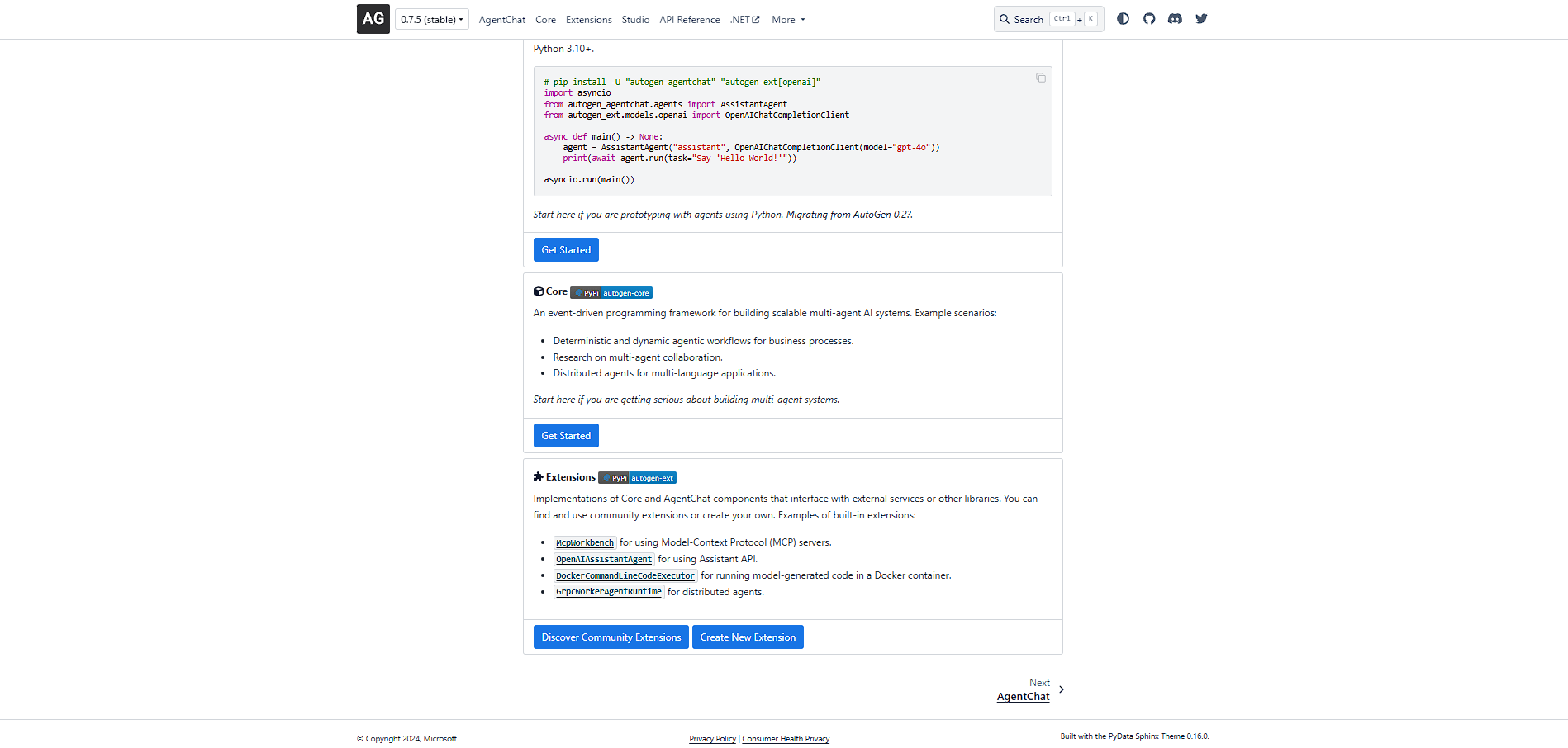Open the Discord community icon
The width and height of the screenshot is (1568, 748).
click(x=1175, y=19)
